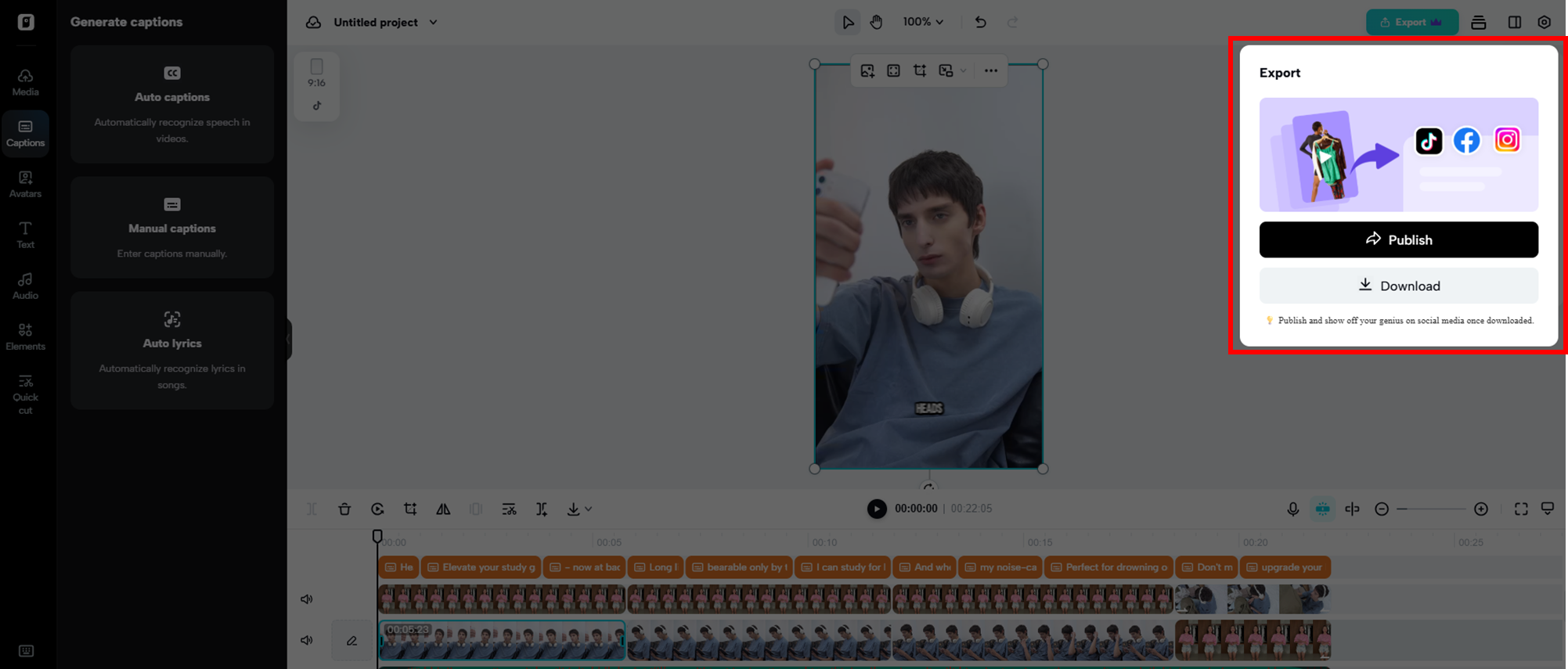
Task: Click the Export button in top bar
Action: [x=1411, y=22]
